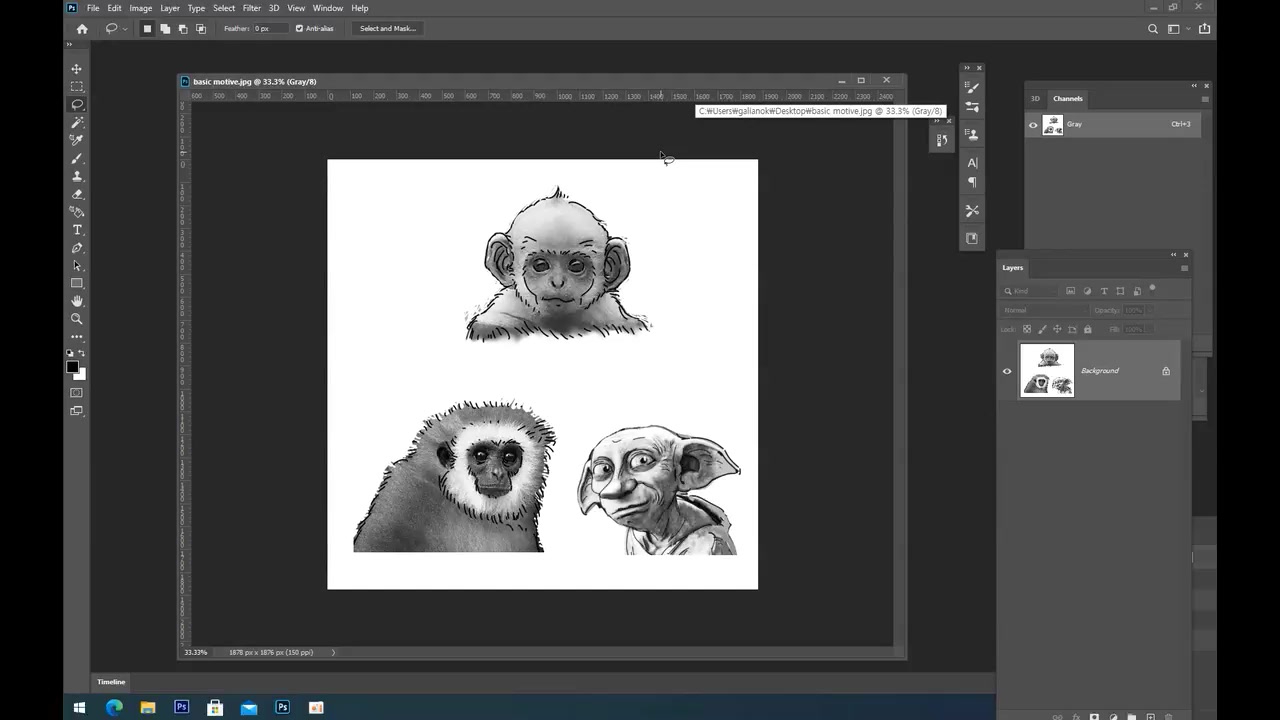Switch to the 3D panel tab
Viewport: 1280px width, 720px height.
(1035, 98)
